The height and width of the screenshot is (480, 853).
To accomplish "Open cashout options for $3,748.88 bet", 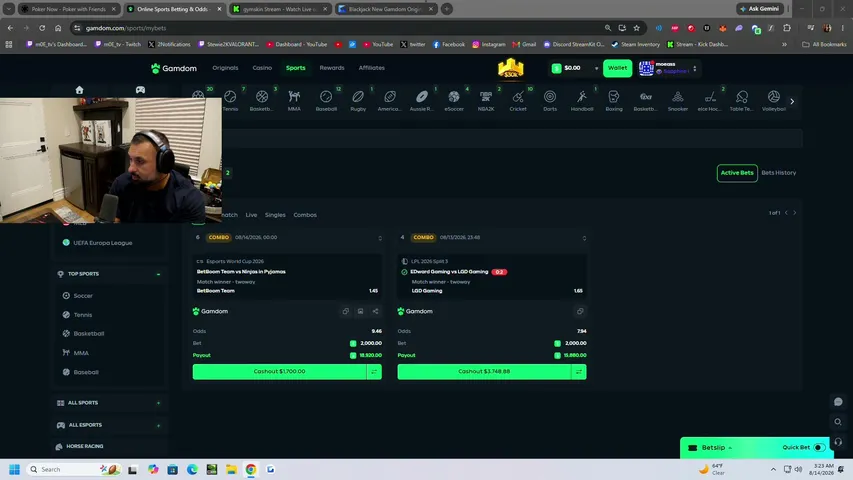I will click(579, 372).
